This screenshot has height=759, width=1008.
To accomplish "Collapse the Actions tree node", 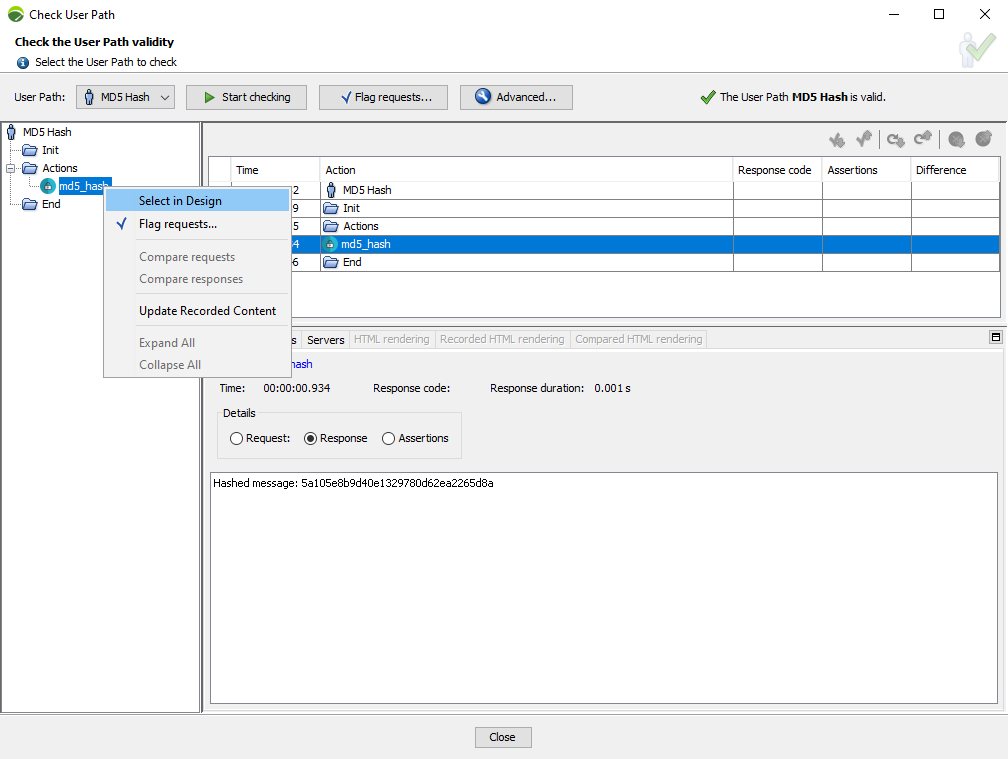I will [x=11, y=168].
